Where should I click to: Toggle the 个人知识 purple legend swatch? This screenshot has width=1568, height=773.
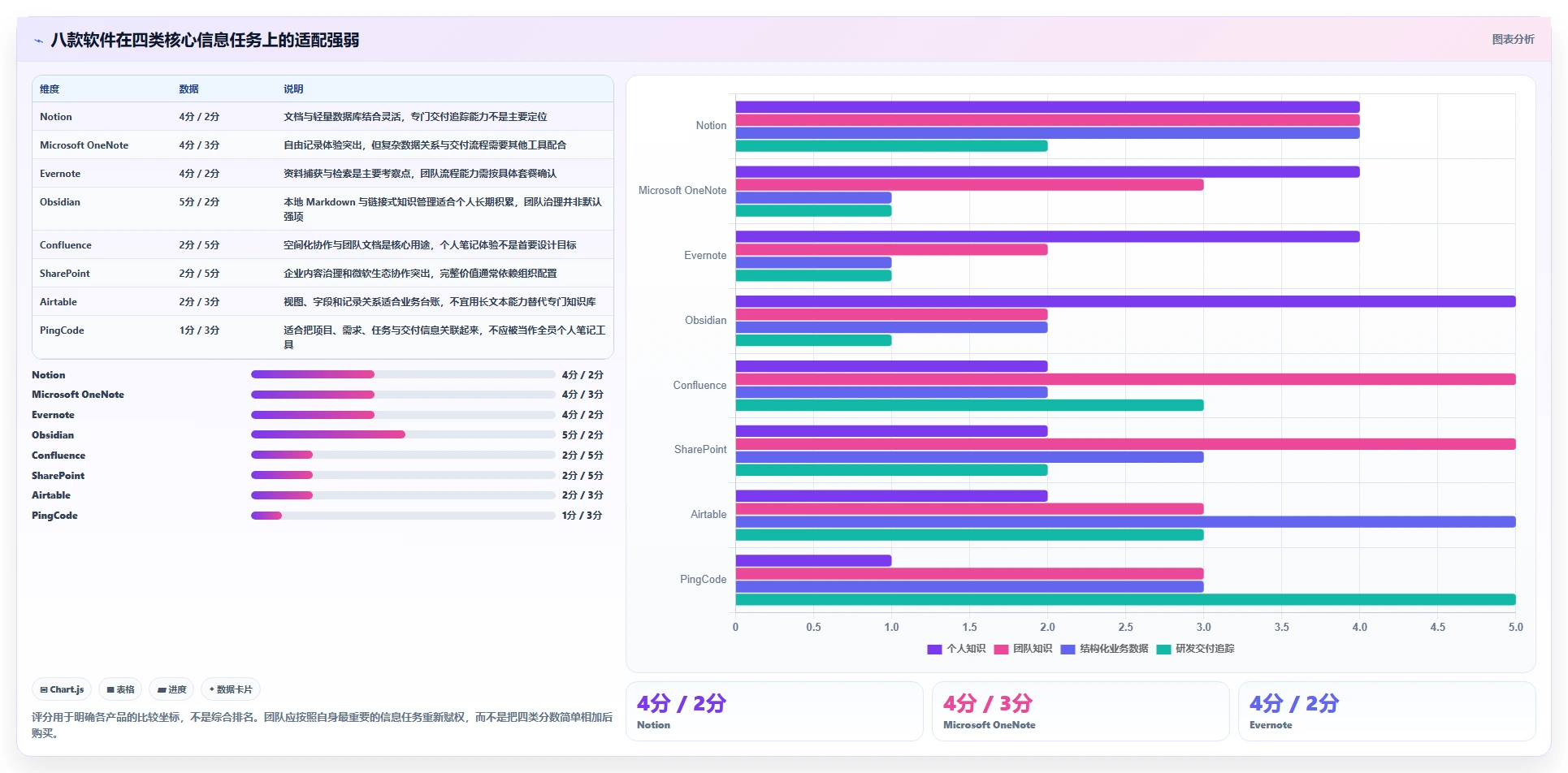pos(934,649)
